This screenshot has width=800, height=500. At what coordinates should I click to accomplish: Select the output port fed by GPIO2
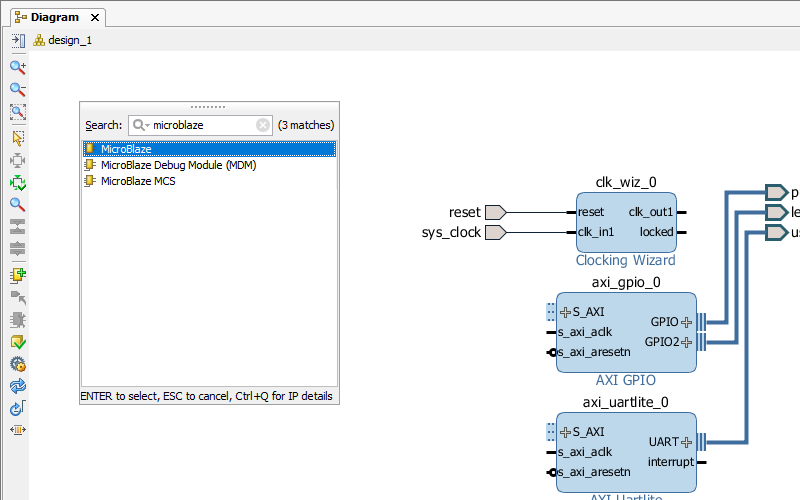tap(777, 212)
